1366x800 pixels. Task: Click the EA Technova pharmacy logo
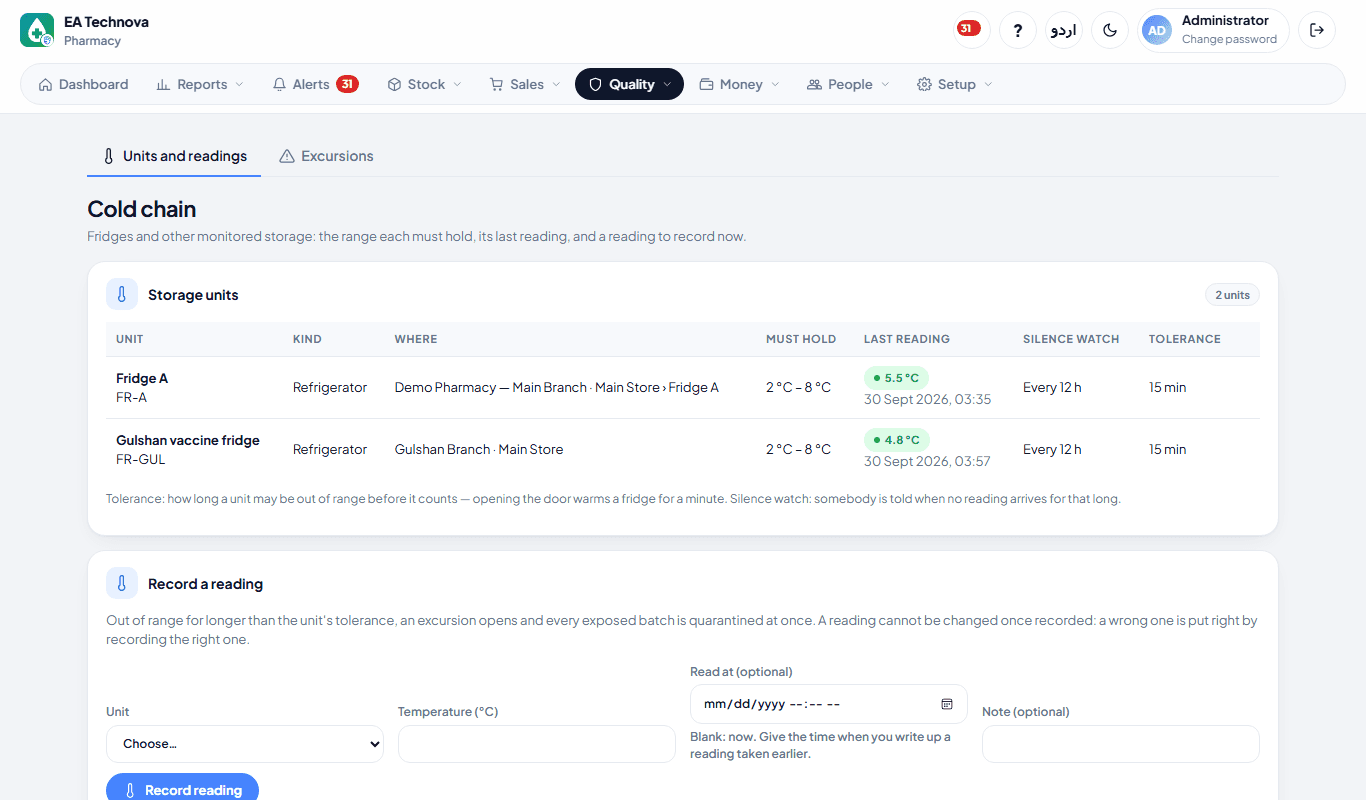(37, 30)
